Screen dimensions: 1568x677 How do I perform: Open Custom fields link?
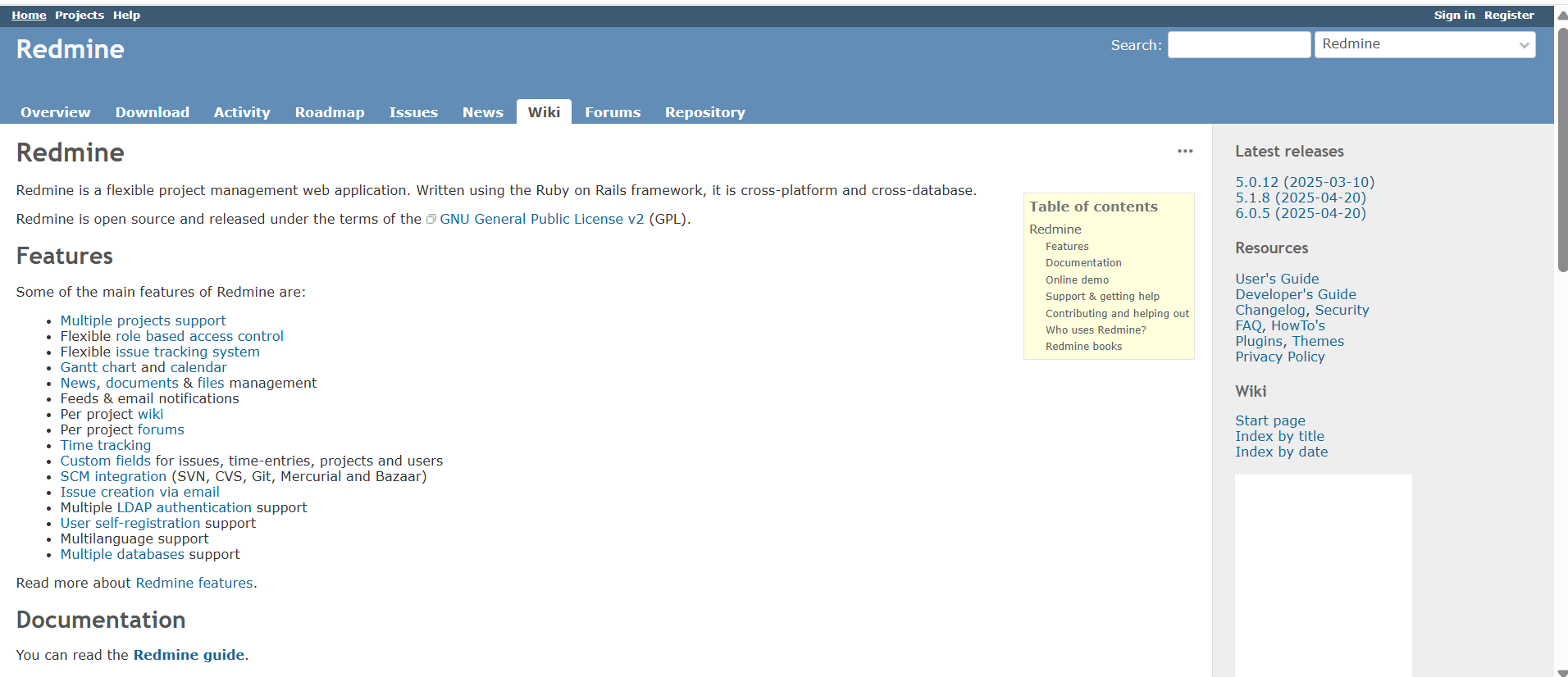coord(106,461)
